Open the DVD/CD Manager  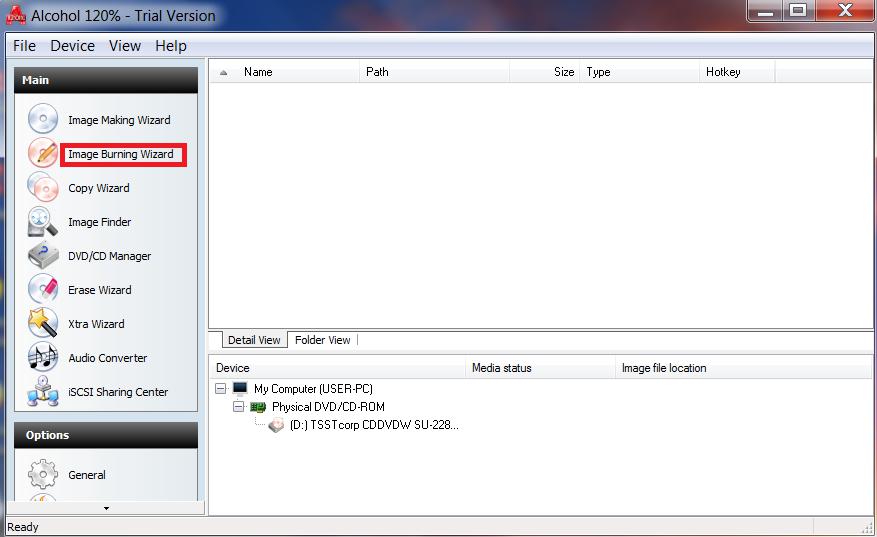(x=110, y=256)
